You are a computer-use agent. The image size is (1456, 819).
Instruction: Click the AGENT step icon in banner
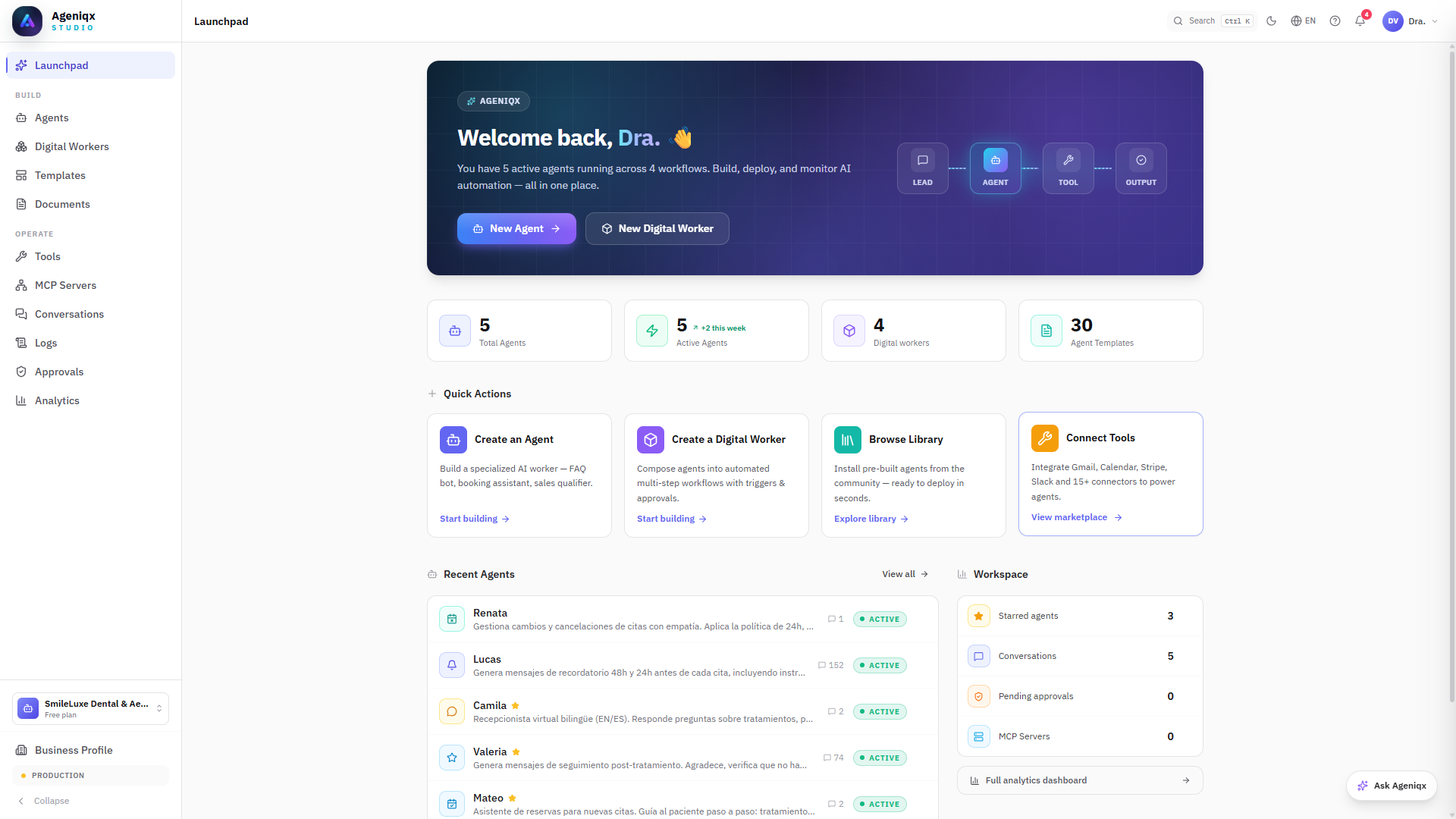click(x=996, y=161)
